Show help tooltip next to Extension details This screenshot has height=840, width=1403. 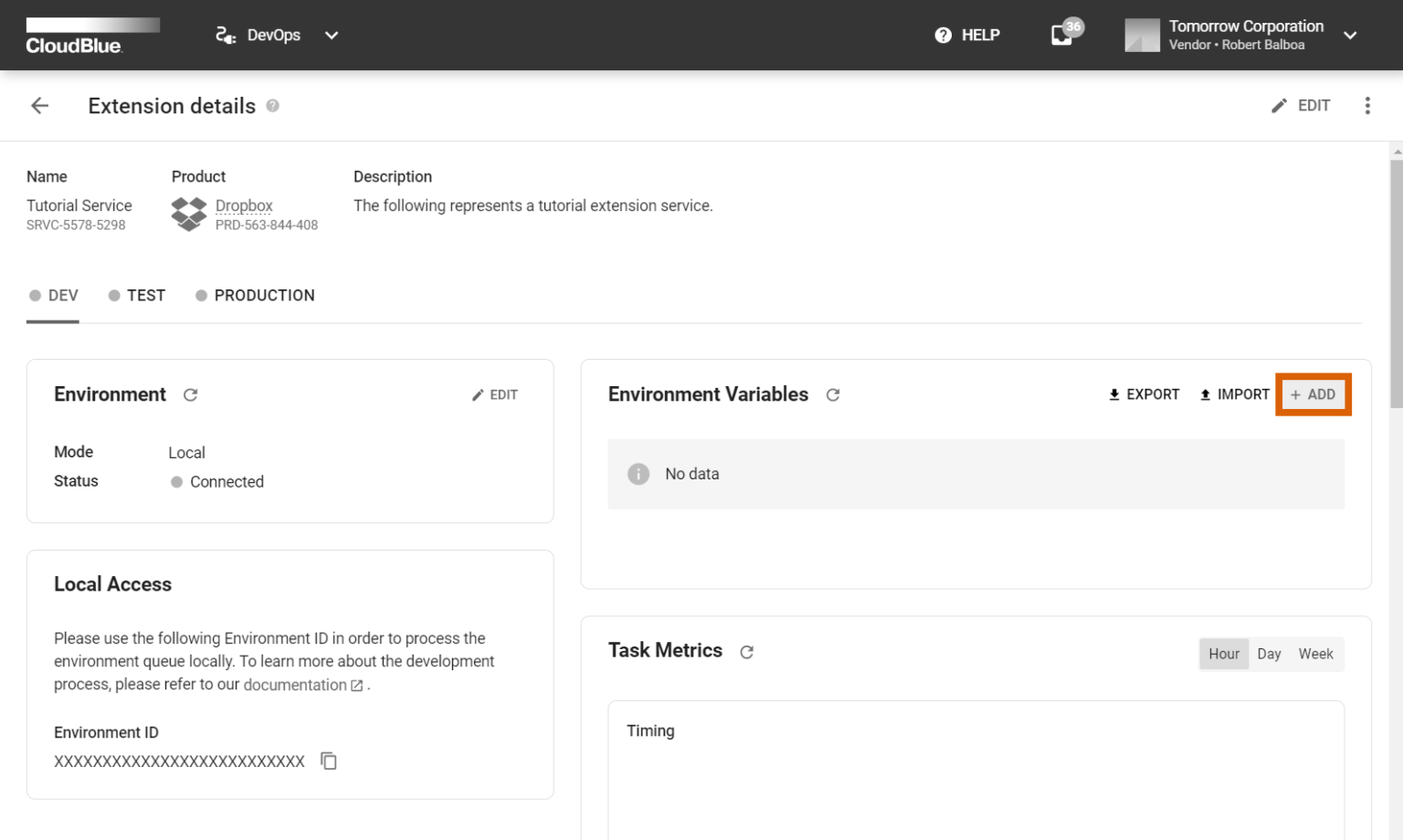click(x=272, y=106)
